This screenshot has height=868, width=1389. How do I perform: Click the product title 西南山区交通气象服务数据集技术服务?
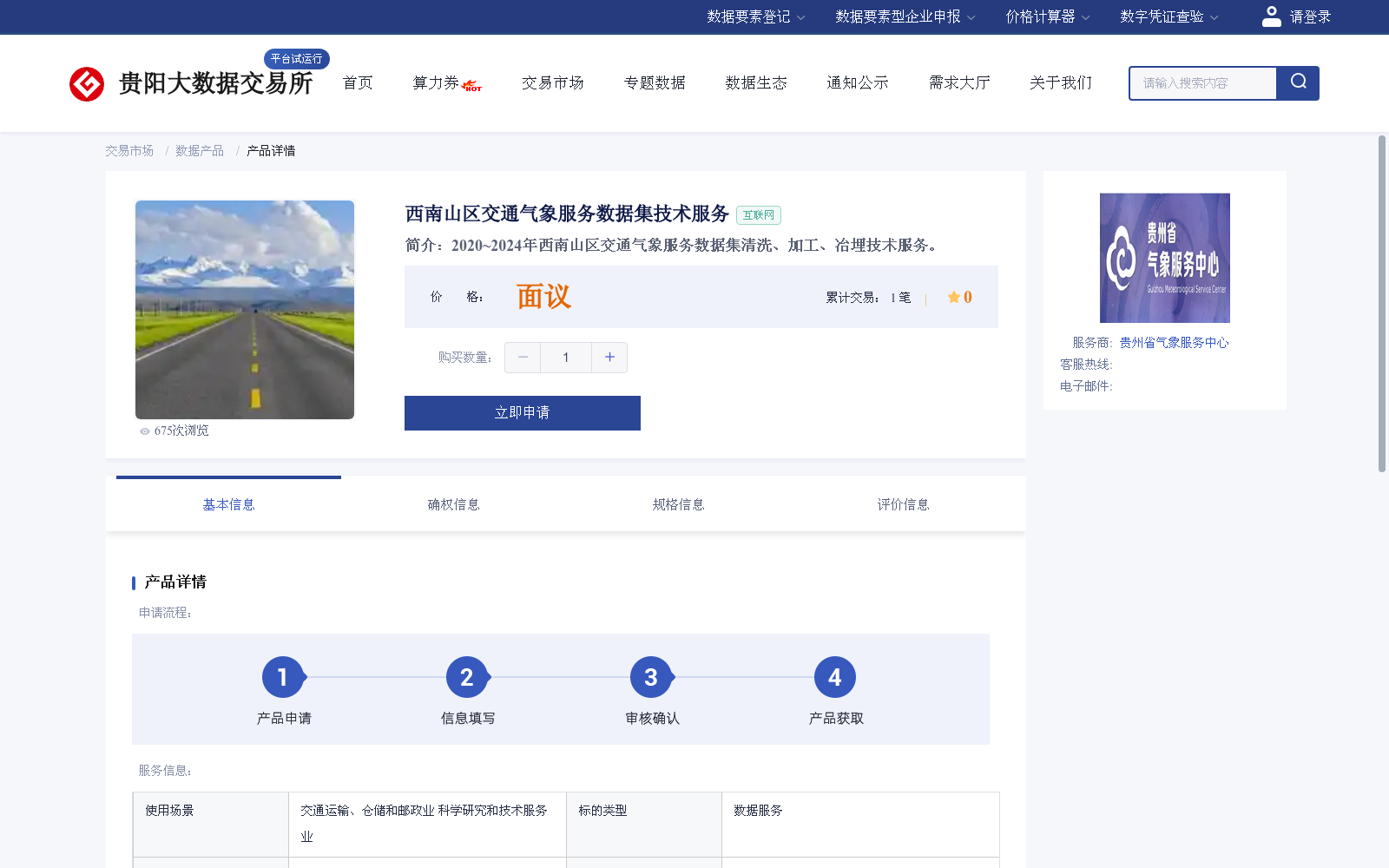[x=567, y=214]
